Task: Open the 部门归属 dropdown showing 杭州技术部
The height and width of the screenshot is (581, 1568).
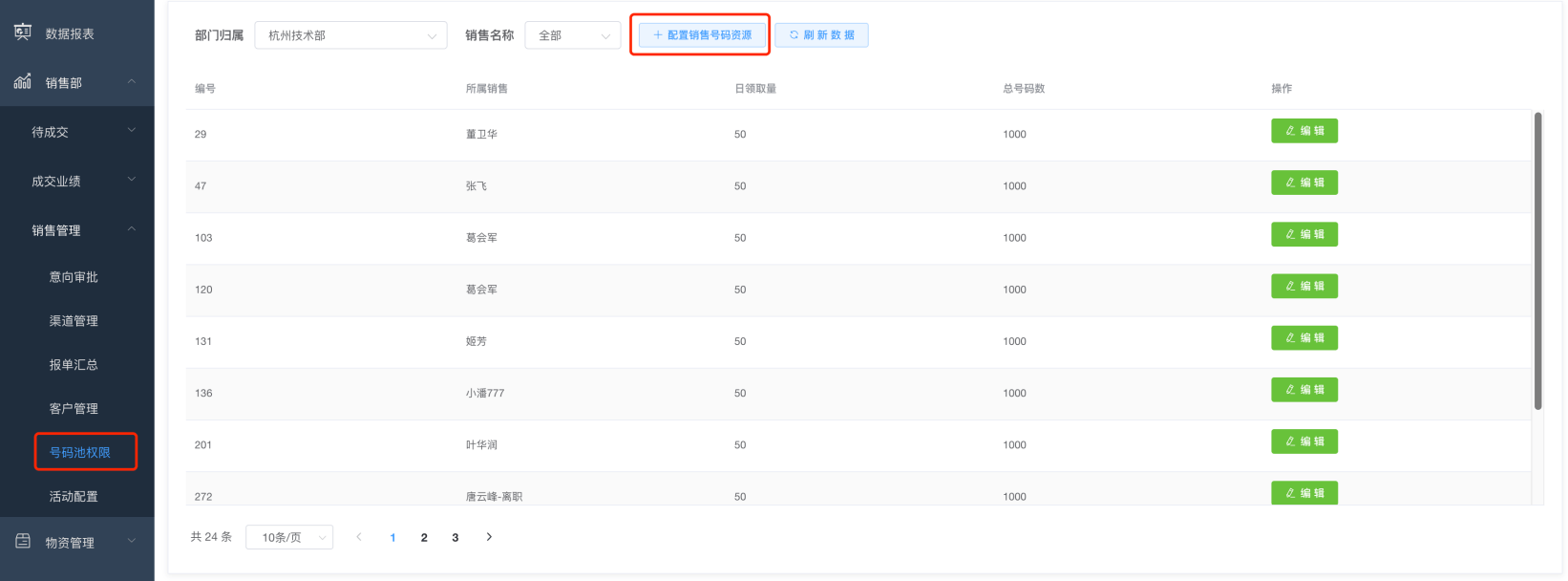Action: 350,35
